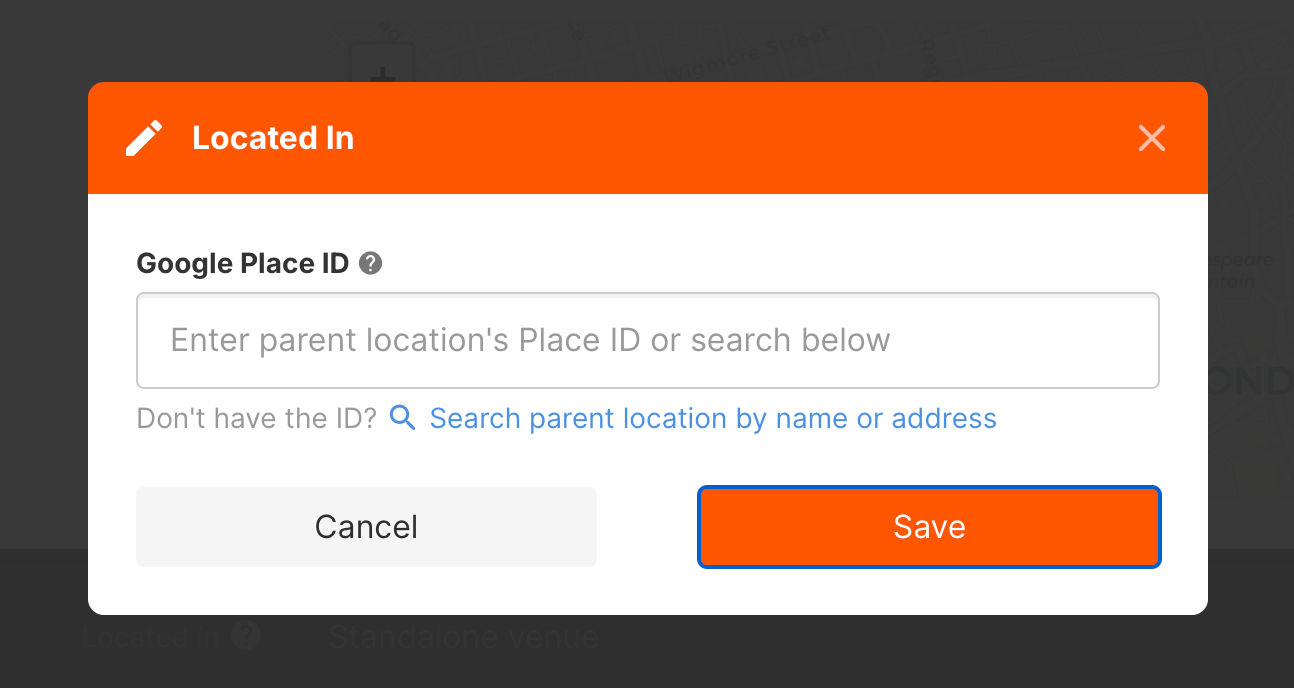The height and width of the screenshot is (688, 1294).
Task: Save the parent location
Action: coord(929,527)
